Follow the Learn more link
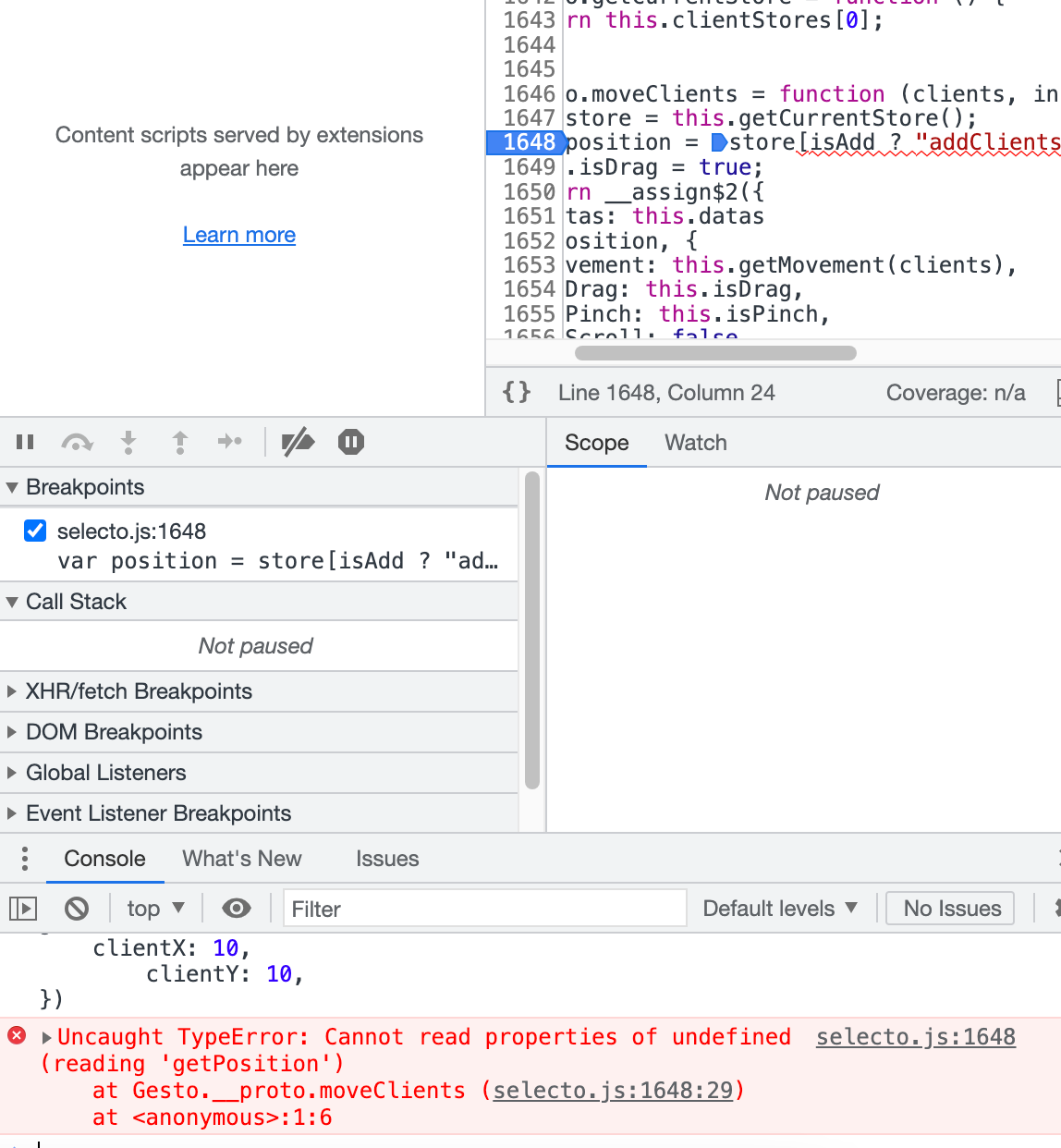The image size is (1061, 1148). 239,235
